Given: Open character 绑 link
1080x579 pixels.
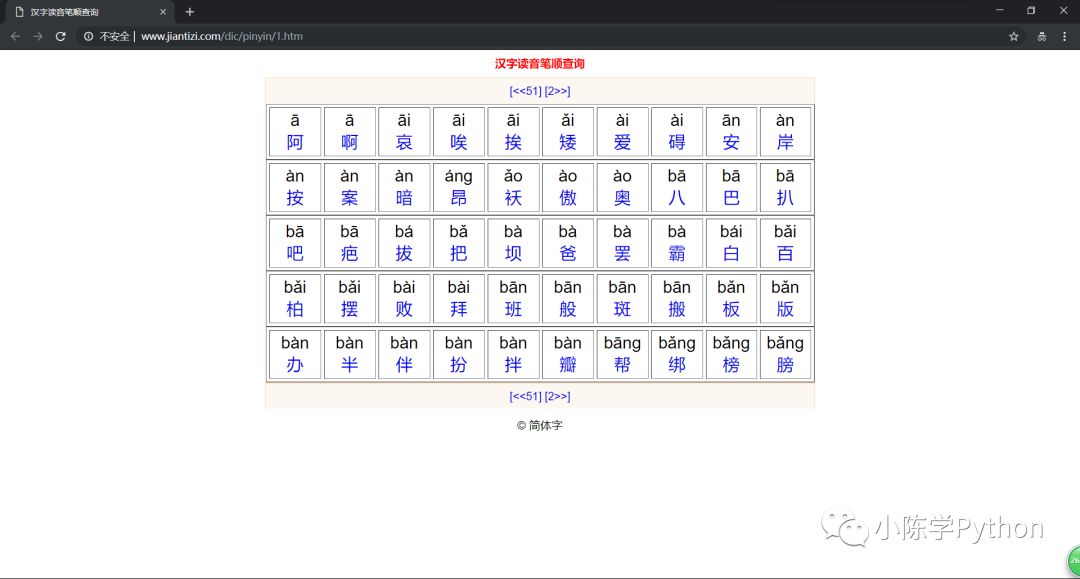Looking at the screenshot, I should click(677, 366).
